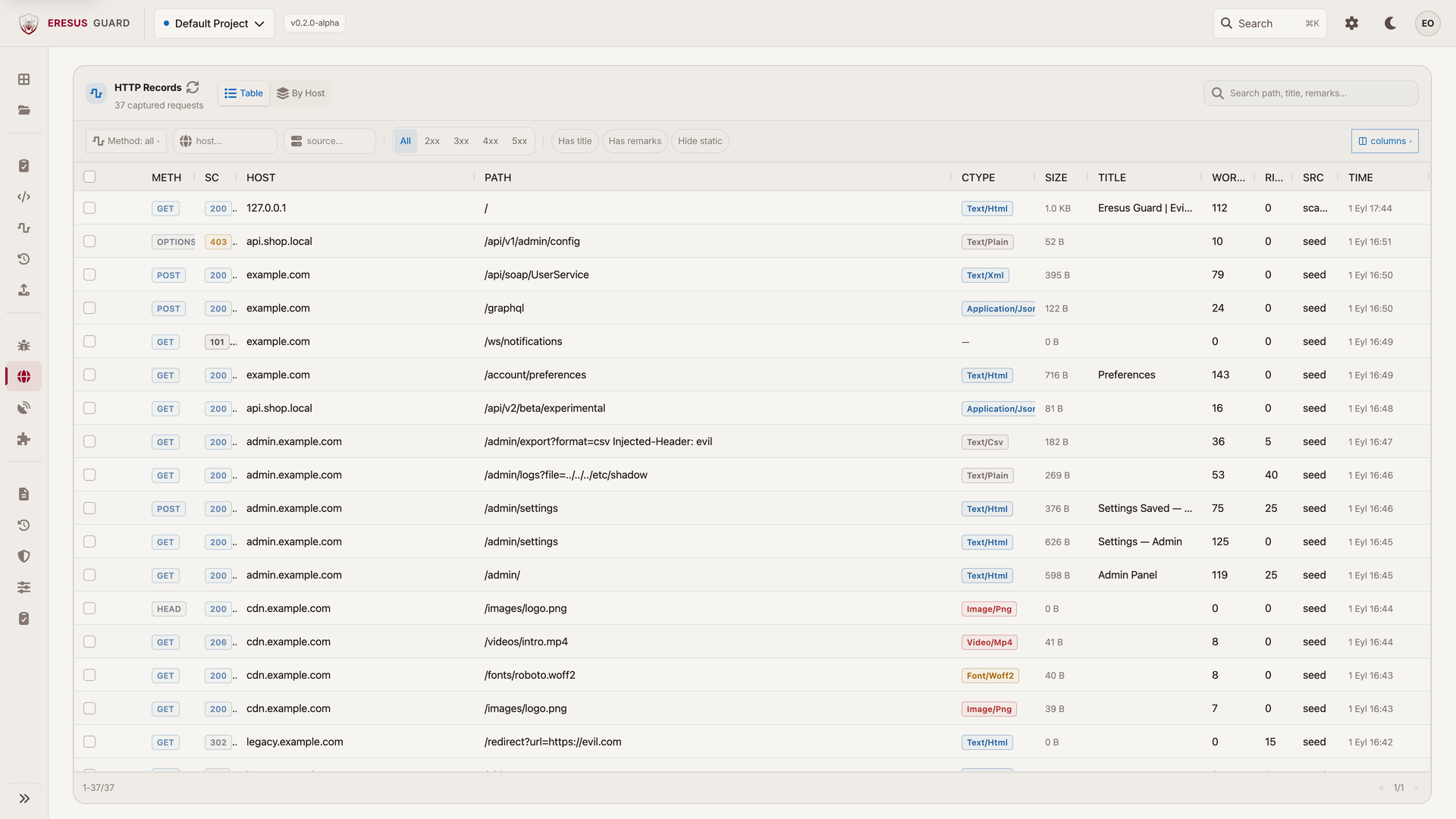This screenshot has width=1456, height=819.
Task: Check the /videos/intro.mp4 row checkbox
Action: point(89,642)
